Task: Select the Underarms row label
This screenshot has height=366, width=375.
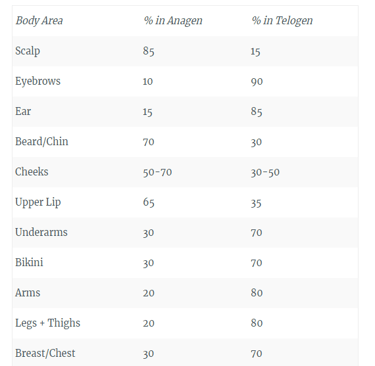Action: (x=41, y=232)
